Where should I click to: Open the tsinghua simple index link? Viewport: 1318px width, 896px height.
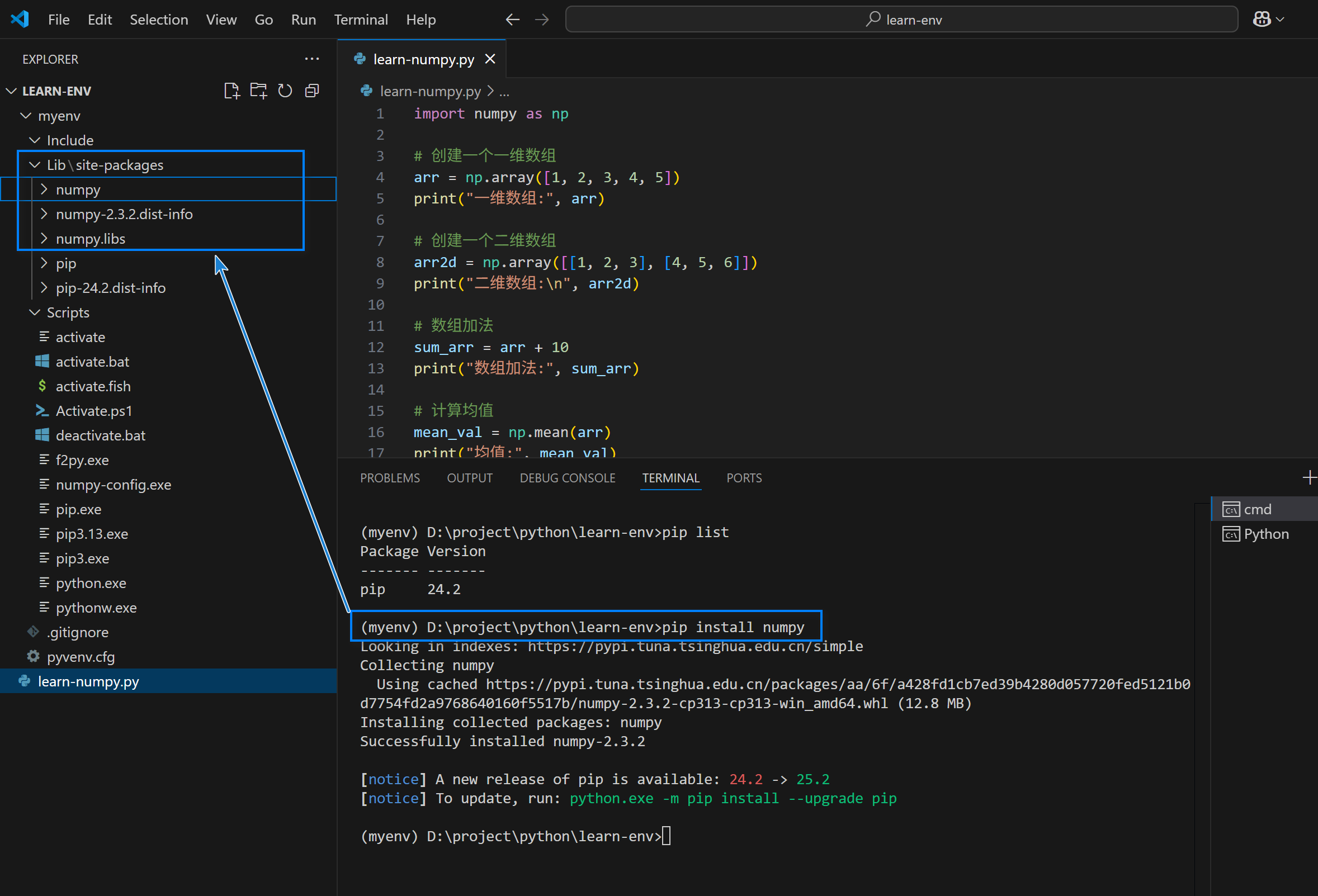(695, 646)
